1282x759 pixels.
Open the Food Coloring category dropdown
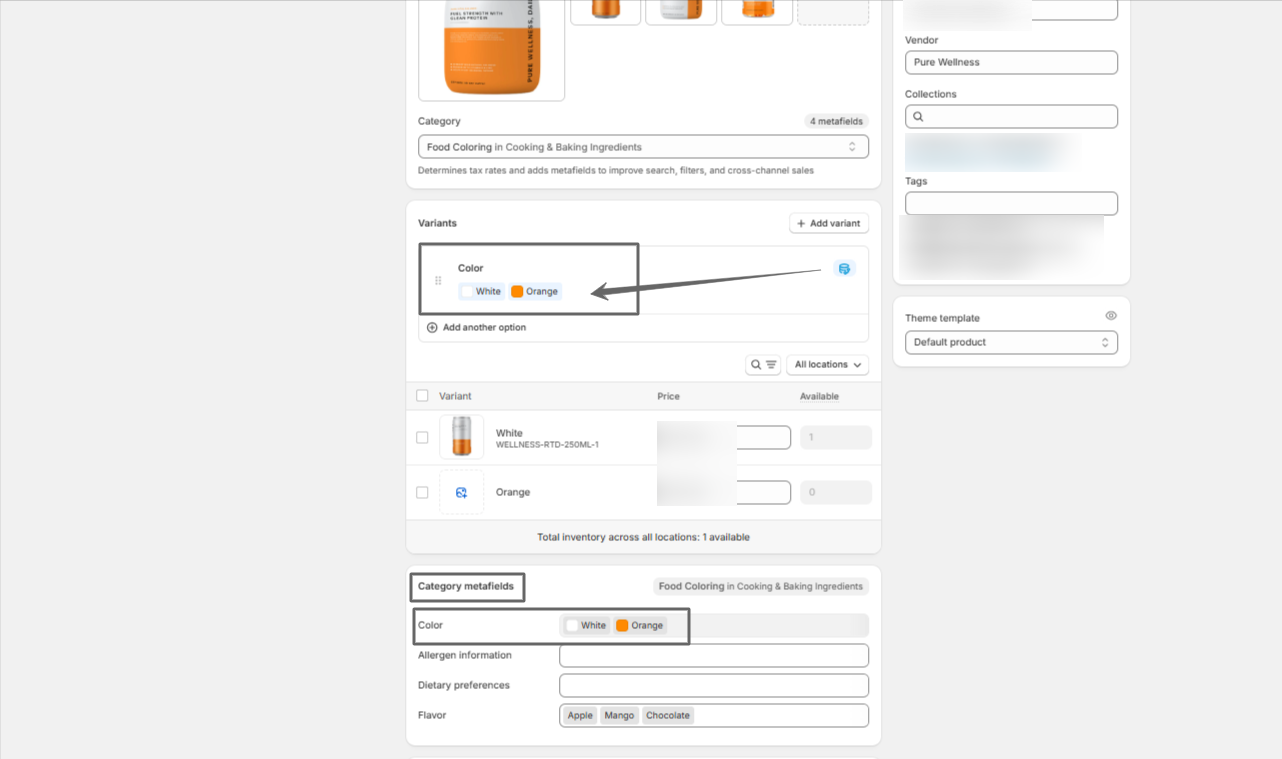(643, 147)
